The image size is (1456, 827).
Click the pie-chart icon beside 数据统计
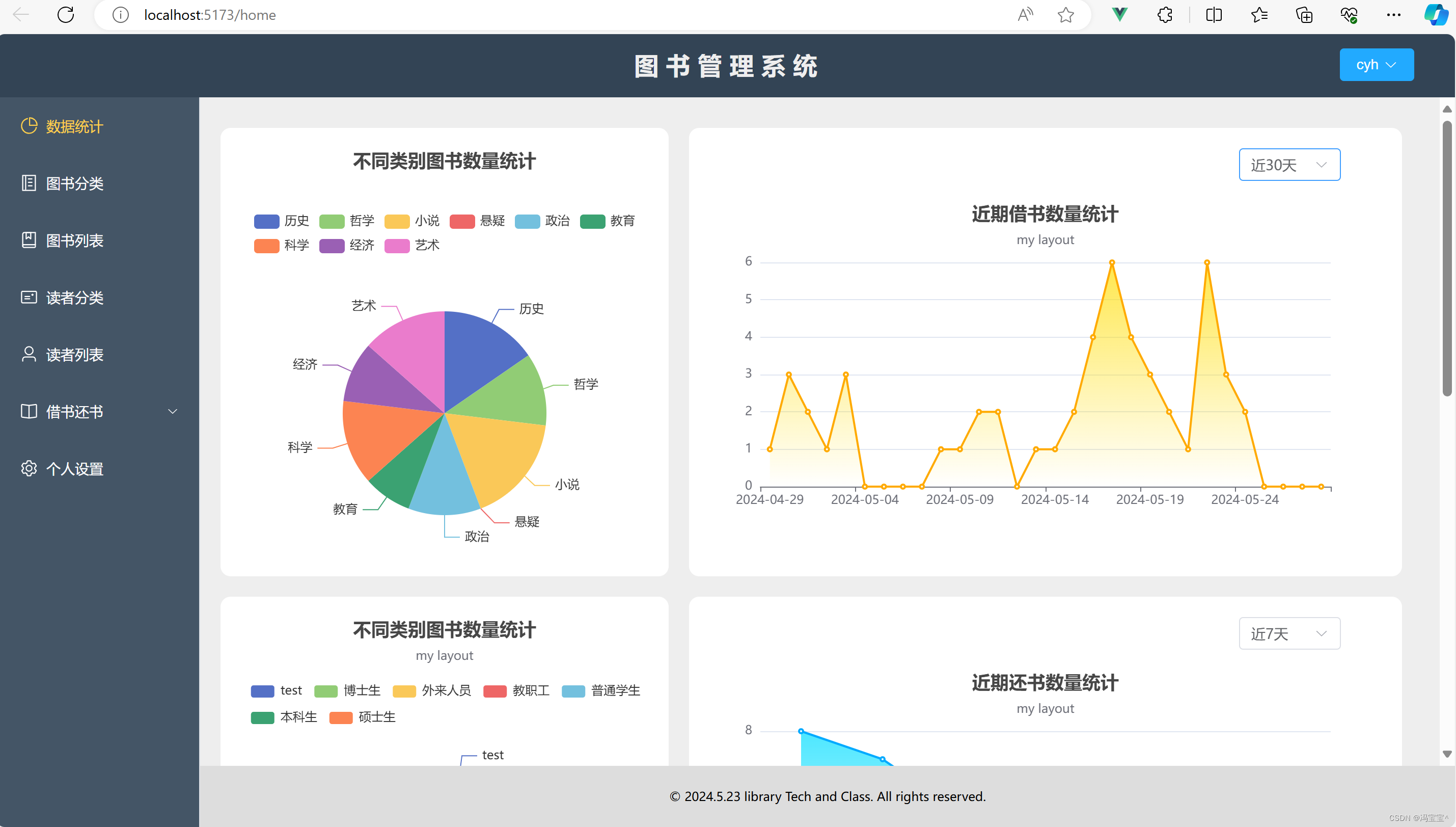pos(29,125)
